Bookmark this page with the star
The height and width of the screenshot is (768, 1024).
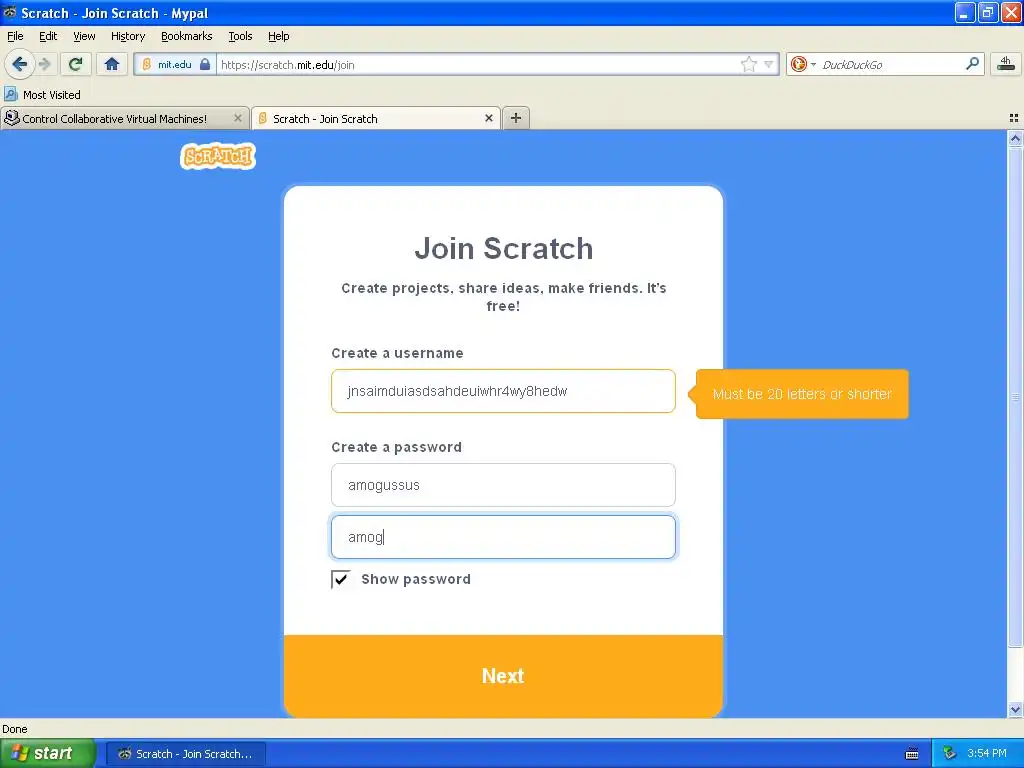748,64
